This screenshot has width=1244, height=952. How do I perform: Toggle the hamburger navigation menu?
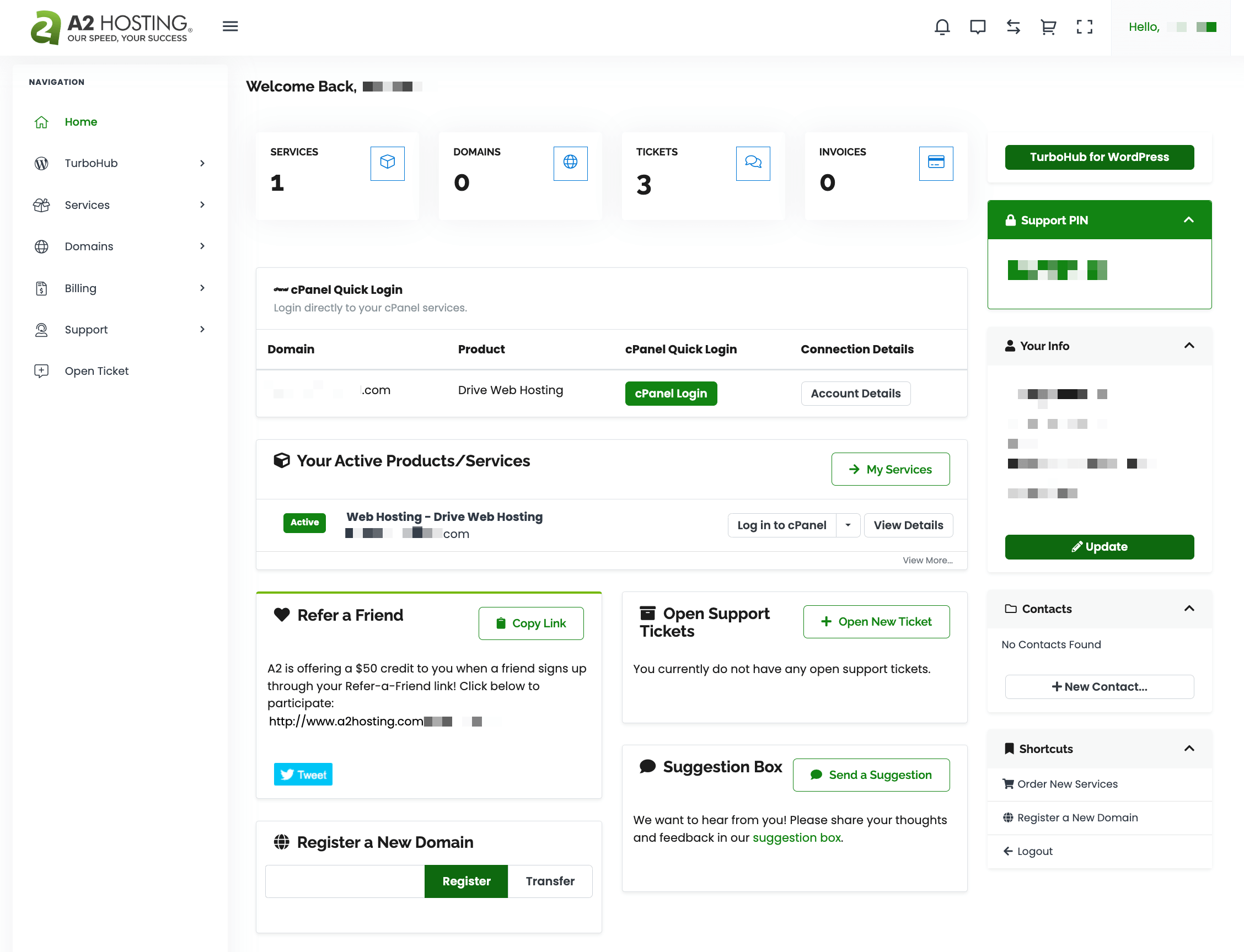tap(230, 26)
